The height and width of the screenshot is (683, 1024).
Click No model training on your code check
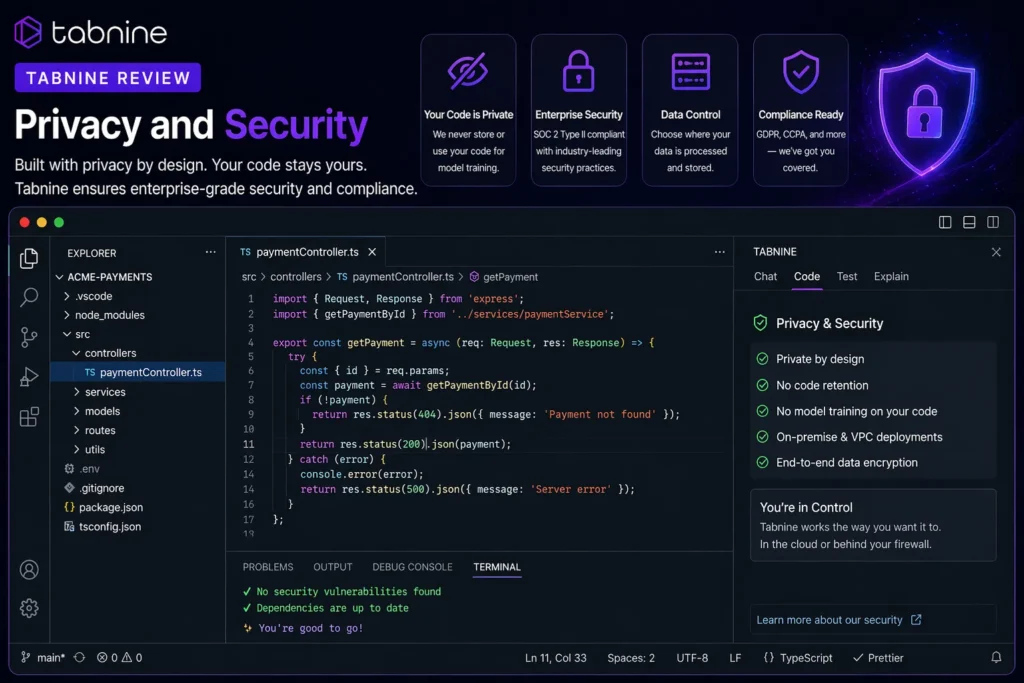pyautogui.click(x=762, y=411)
